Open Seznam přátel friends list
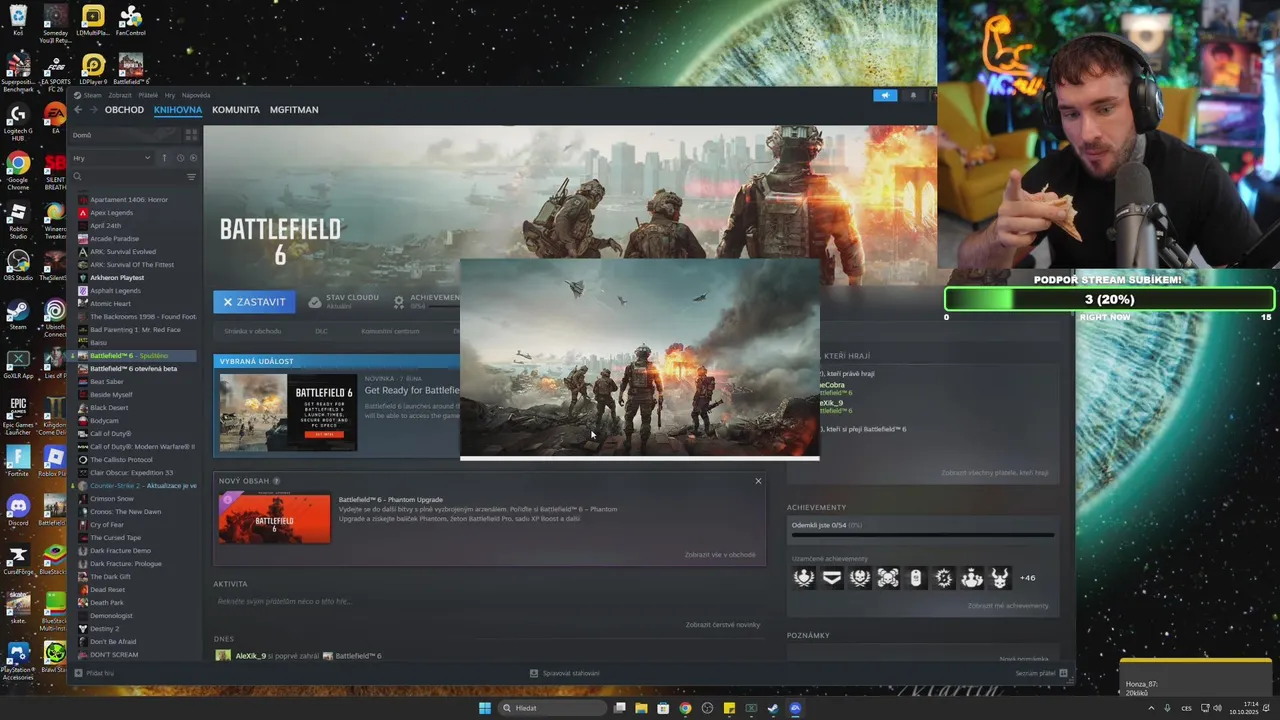Image resolution: width=1280 pixels, height=720 pixels. [1041, 673]
